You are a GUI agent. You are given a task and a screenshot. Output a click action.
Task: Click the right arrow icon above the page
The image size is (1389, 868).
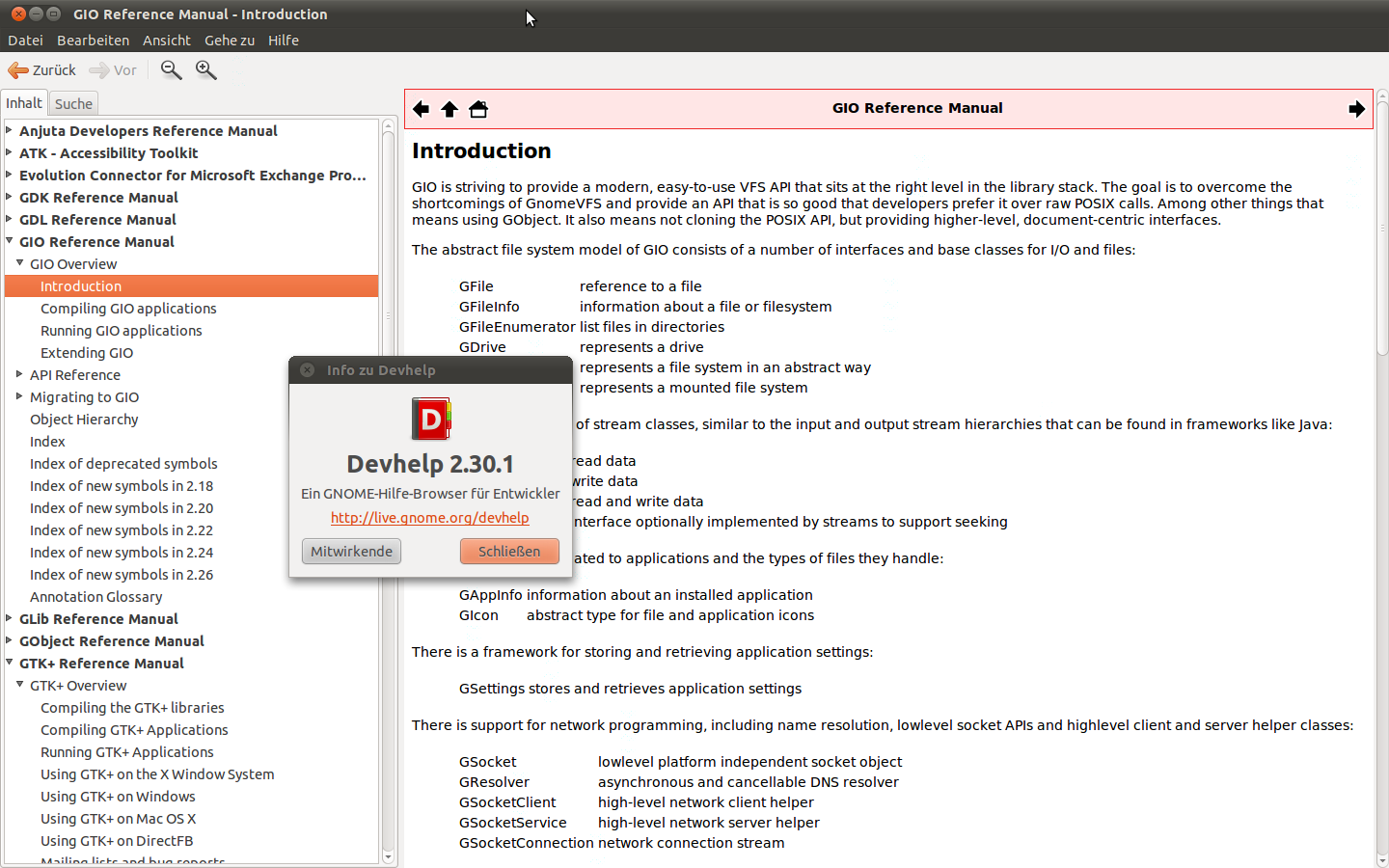pos(1356,109)
